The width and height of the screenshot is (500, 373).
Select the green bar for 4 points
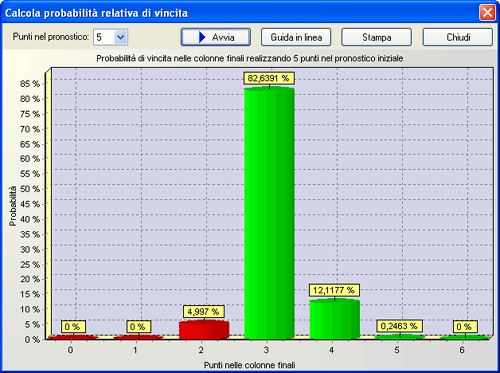pyautogui.click(x=335, y=319)
